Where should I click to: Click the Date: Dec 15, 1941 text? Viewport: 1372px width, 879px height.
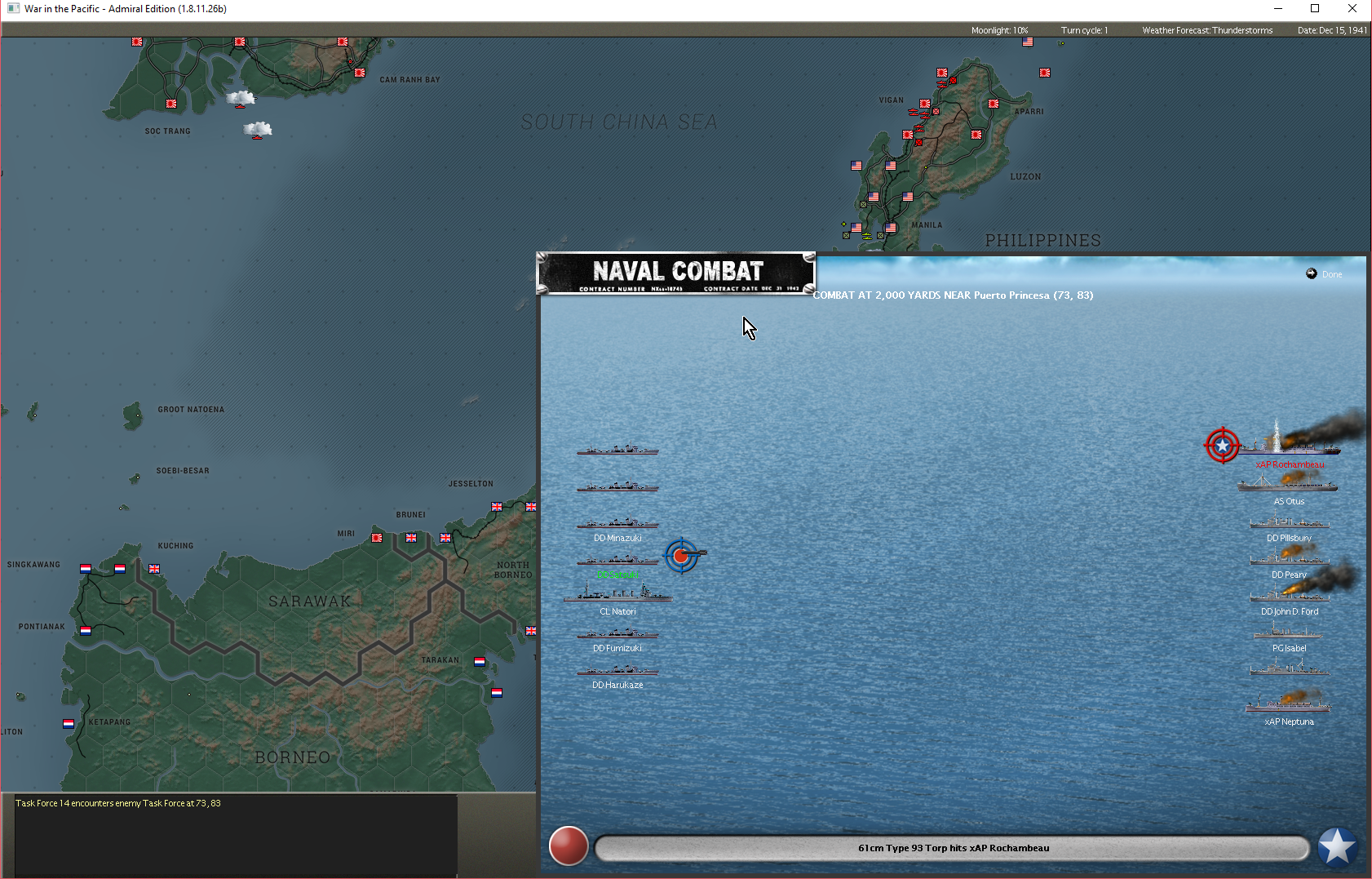(1332, 30)
